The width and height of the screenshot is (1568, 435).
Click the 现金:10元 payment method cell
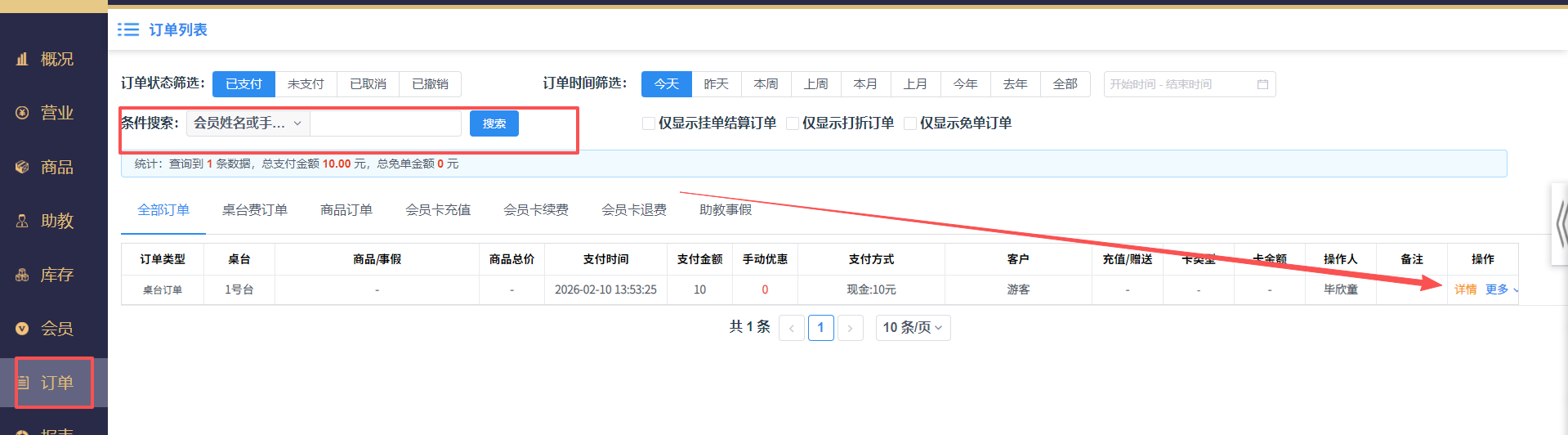pyautogui.click(x=871, y=289)
